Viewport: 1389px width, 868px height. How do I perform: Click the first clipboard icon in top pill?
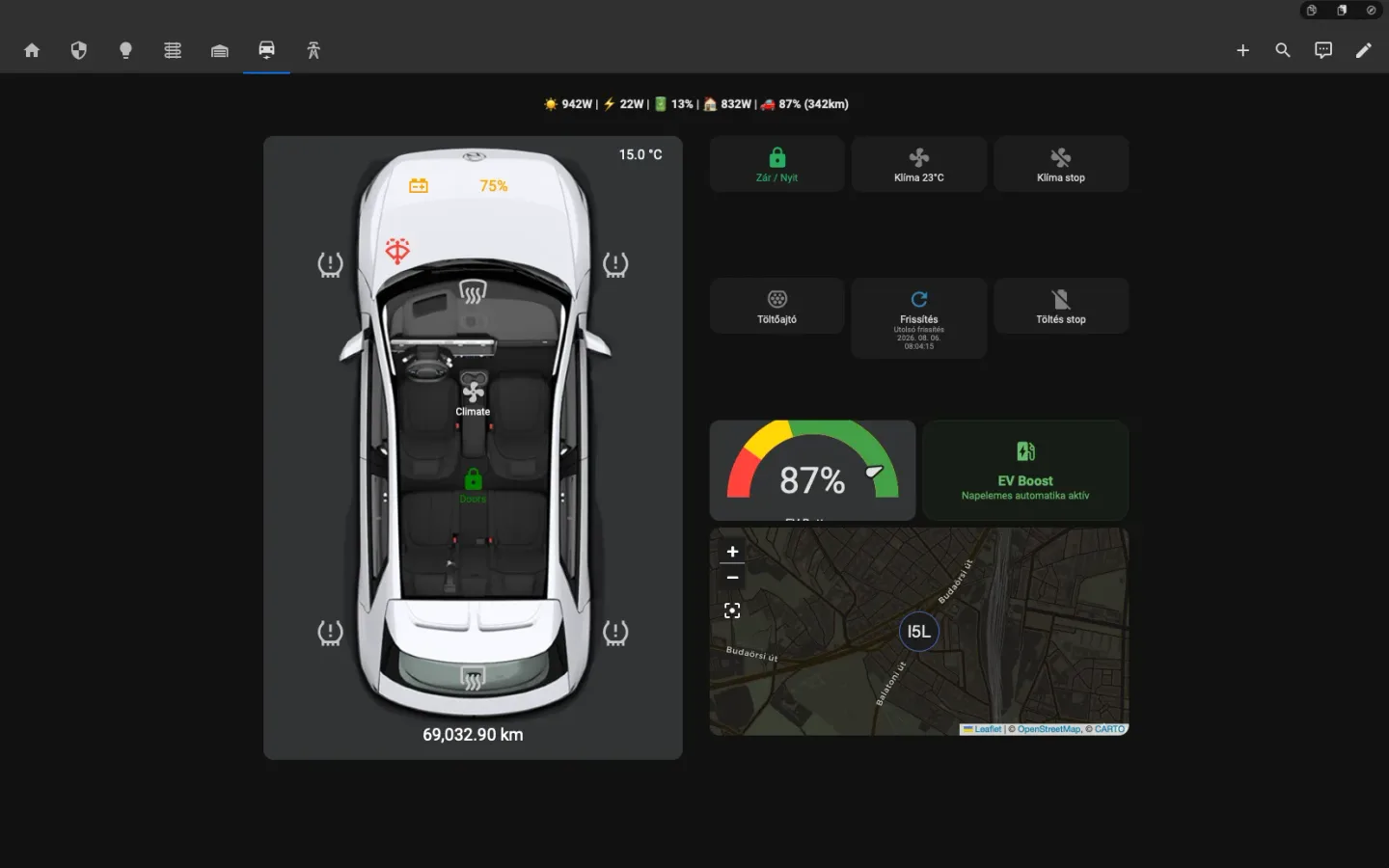(x=1312, y=11)
